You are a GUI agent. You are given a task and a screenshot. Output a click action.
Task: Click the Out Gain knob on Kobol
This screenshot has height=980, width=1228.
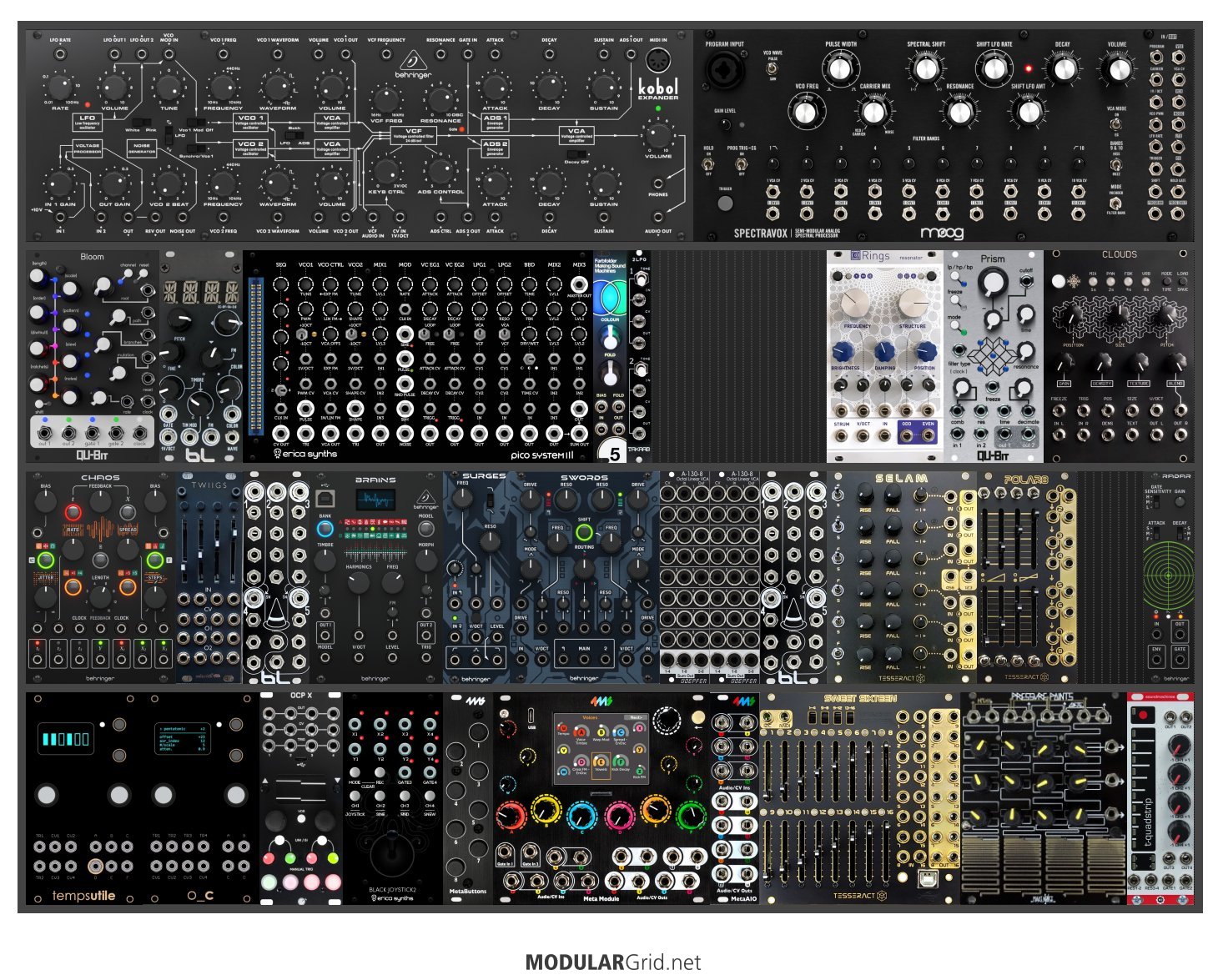114,183
